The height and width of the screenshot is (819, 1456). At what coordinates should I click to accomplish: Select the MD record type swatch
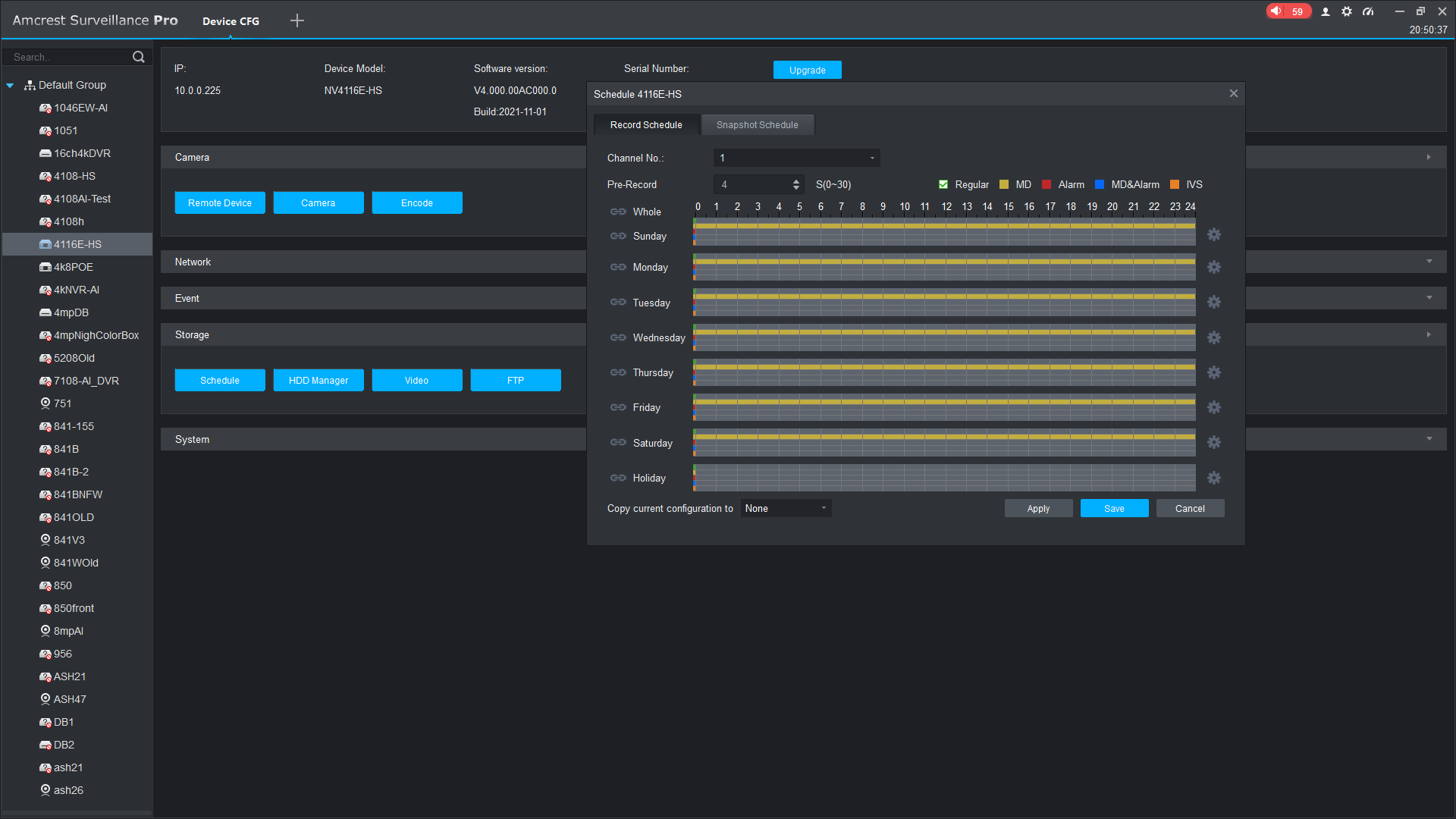[x=1004, y=184]
